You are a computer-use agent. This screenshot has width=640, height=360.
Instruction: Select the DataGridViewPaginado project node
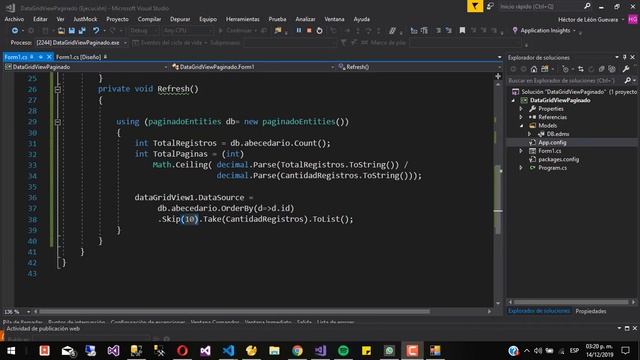coord(560,100)
